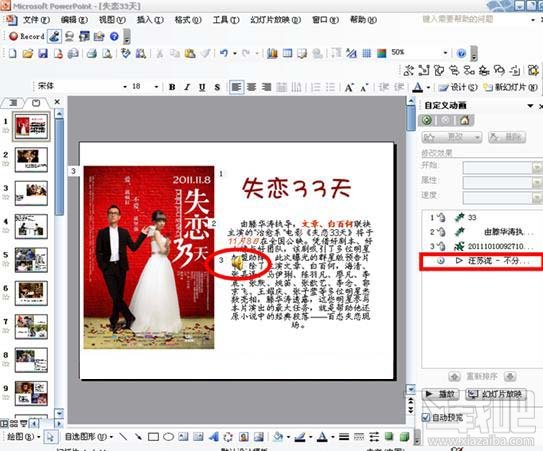Select animation item 1 labeled 33
The height and width of the screenshot is (451, 543).
tap(480, 217)
